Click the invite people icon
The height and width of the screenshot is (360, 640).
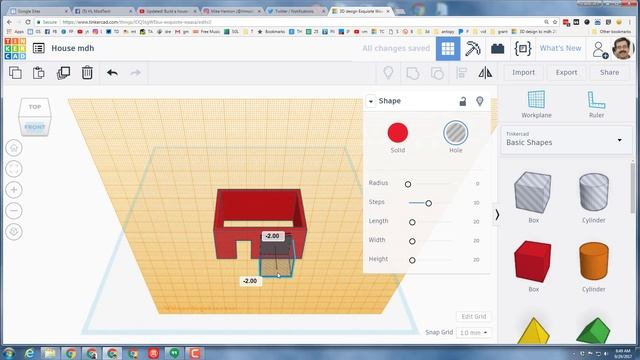(600, 49)
